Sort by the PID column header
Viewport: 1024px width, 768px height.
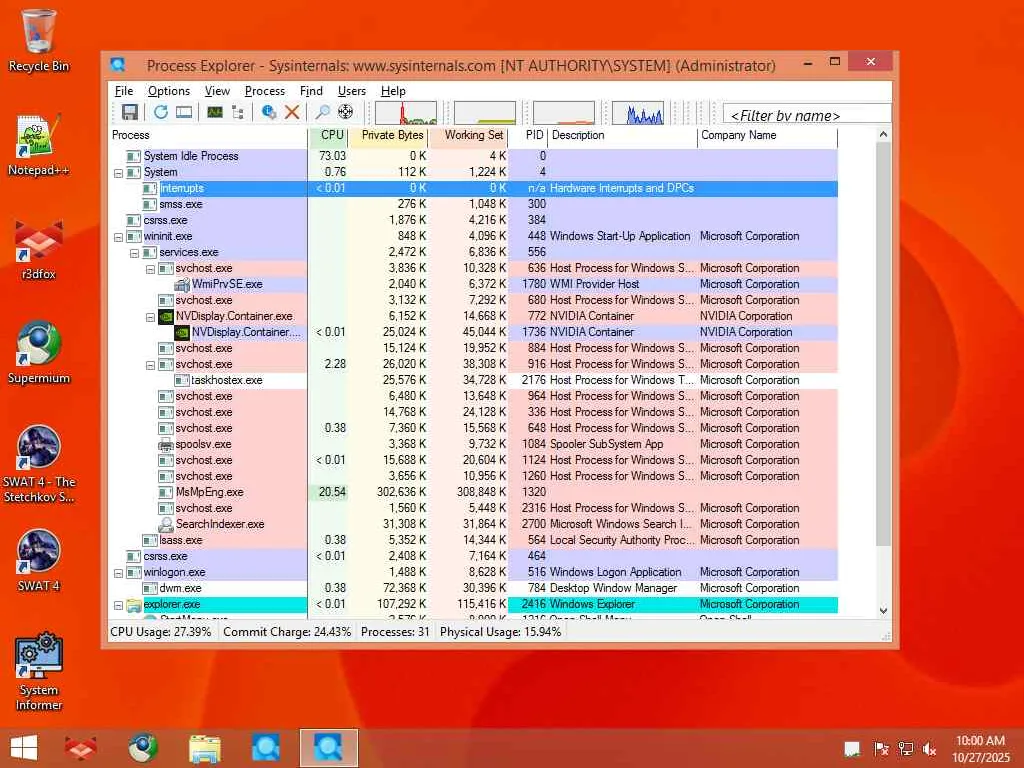pos(528,136)
